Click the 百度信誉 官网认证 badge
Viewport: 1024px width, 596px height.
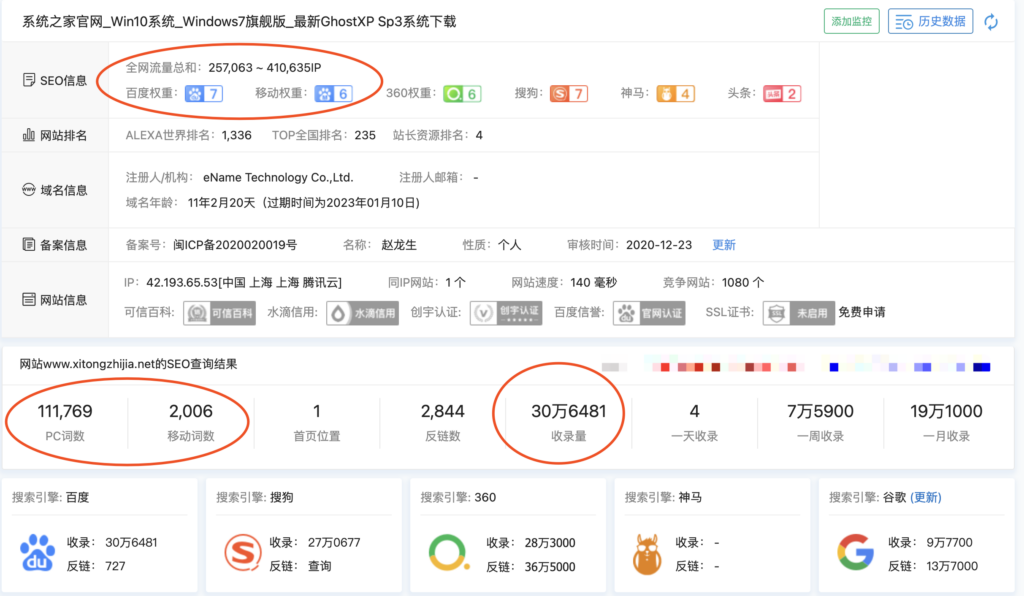(649, 313)
